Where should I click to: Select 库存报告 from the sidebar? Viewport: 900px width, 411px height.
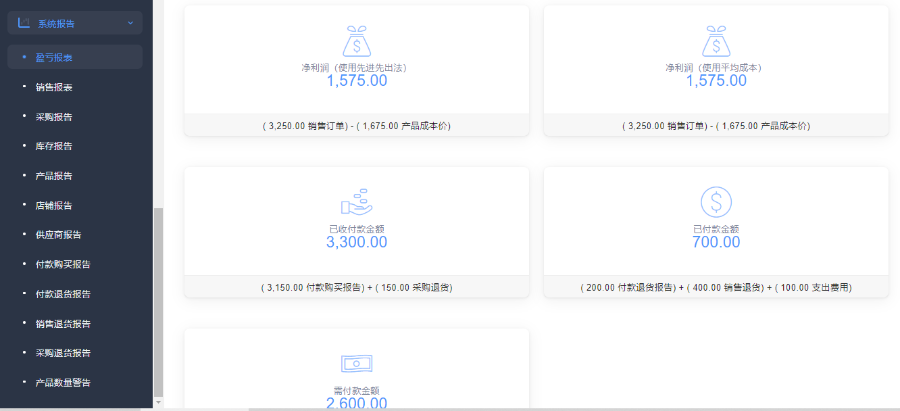[54, 146]
